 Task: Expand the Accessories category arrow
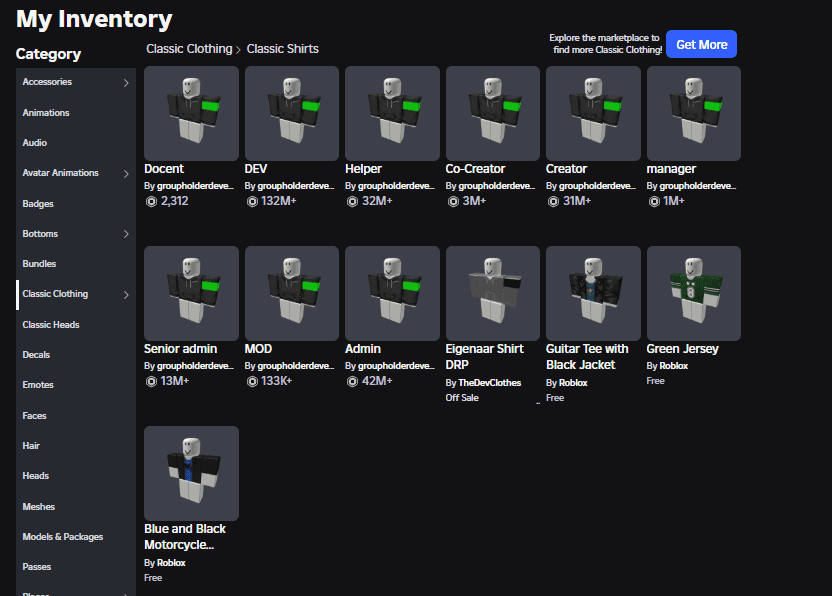point(126,82)
